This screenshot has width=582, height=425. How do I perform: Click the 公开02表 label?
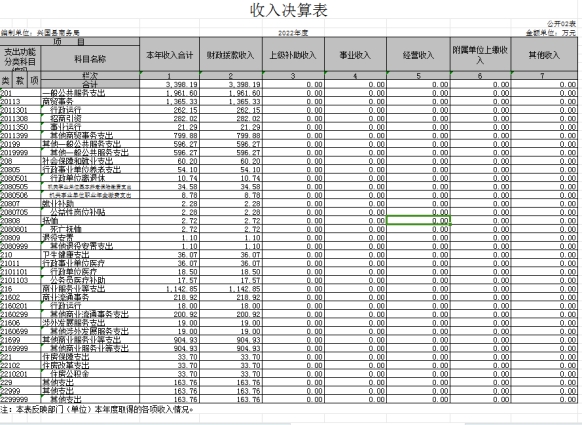point(561,24)
